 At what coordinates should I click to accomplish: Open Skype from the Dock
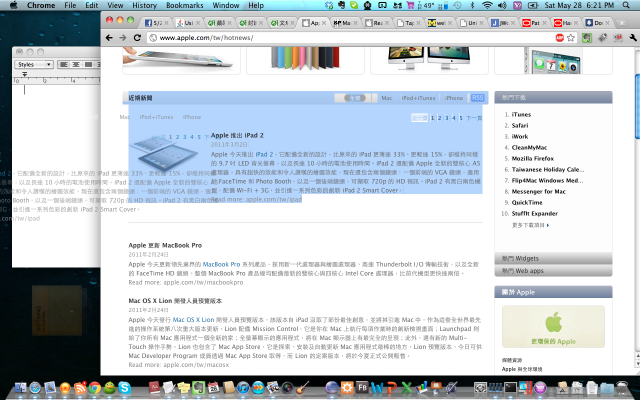[x=124, y=387]
